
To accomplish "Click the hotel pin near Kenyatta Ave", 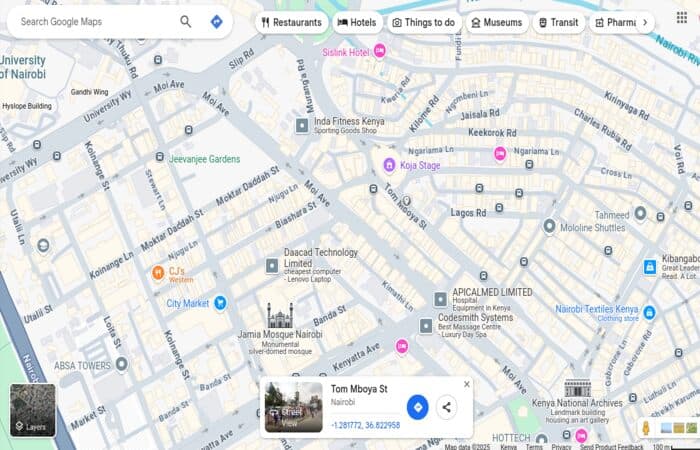I will pyautogui.click(x=402, y=346).
